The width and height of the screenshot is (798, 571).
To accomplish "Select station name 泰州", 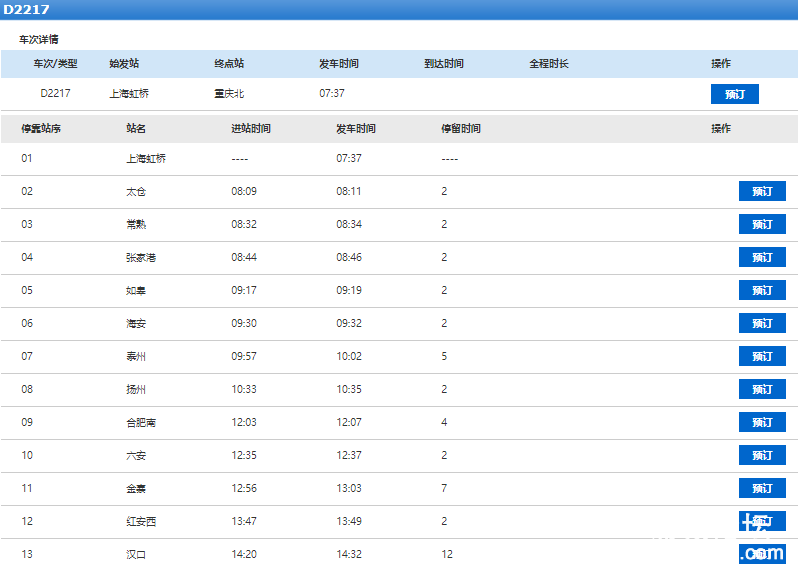I will click(x=136, y=356).
